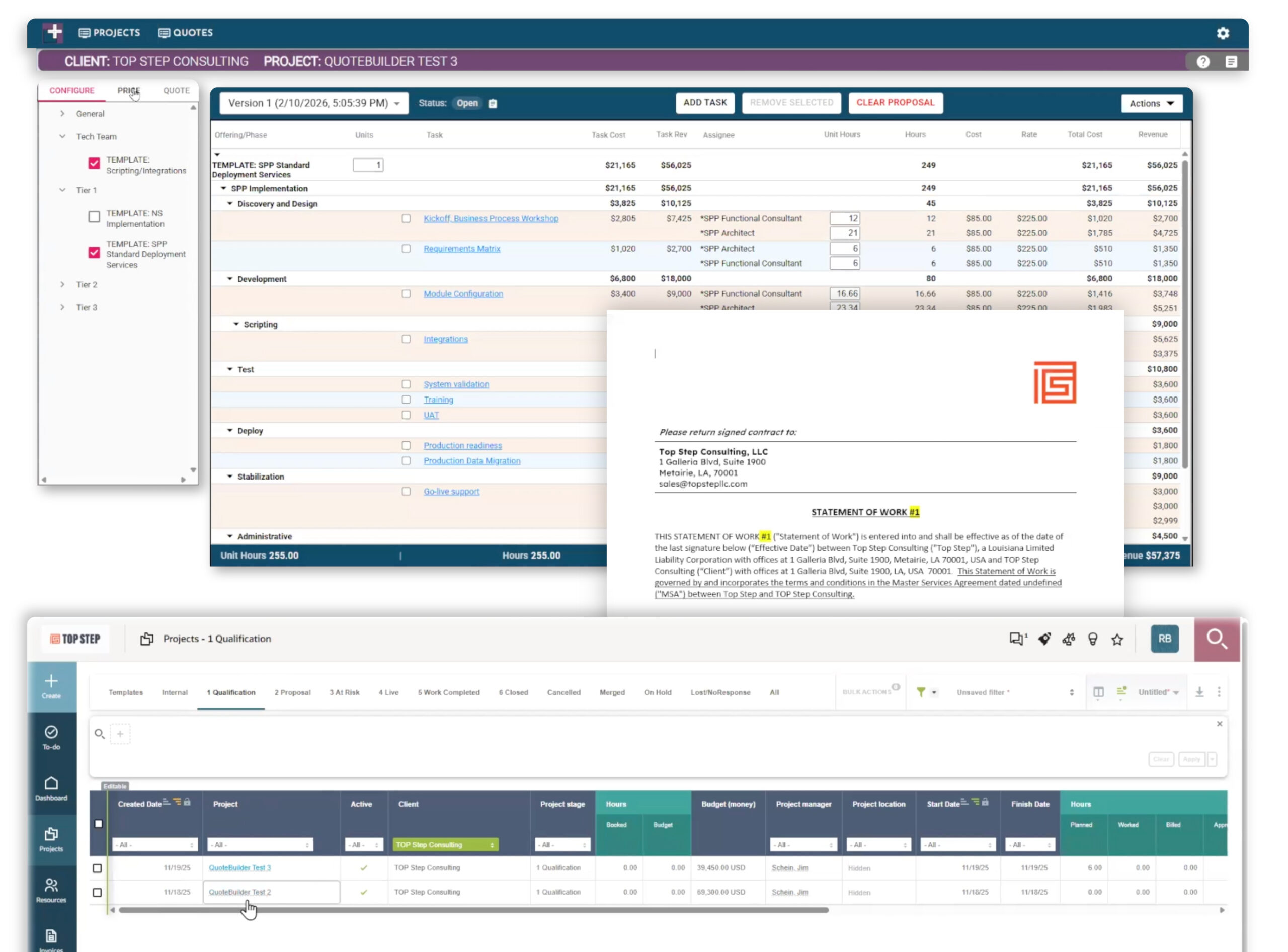Click the magnifier search icon top right
Screen dimensions: 1288x952
point(1217,639)
